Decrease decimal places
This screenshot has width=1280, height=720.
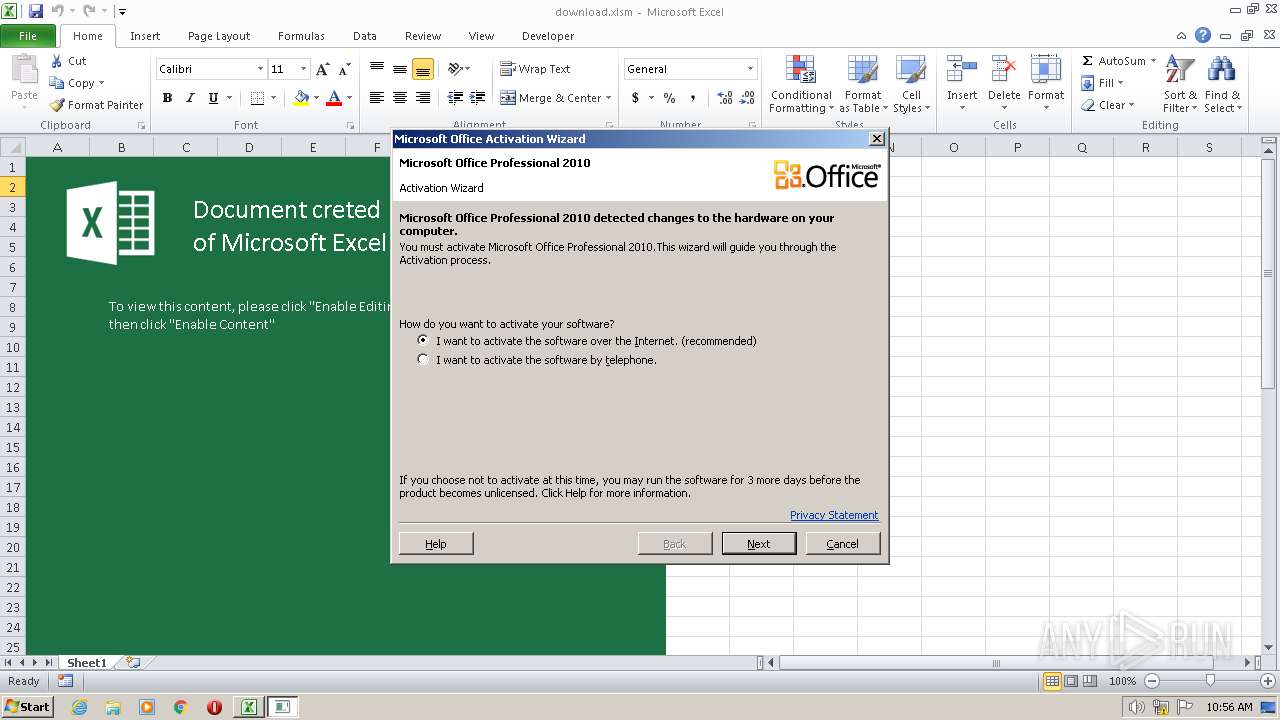(748, 98)
